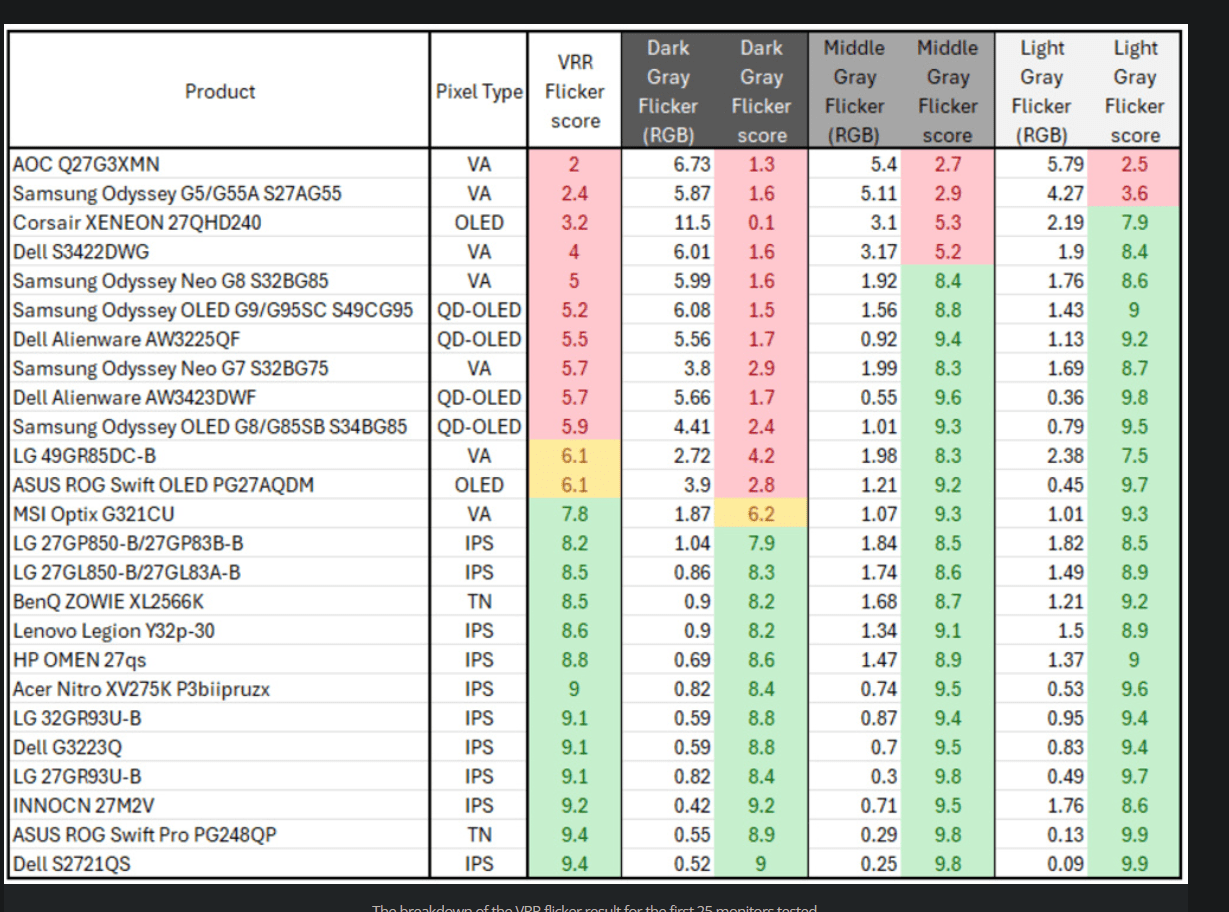This screenshot has height=912, width=1229.
Task: Click 'Samsung Odyssey G5/G55A S27AG55' product name
Action: tap(177, 194)
